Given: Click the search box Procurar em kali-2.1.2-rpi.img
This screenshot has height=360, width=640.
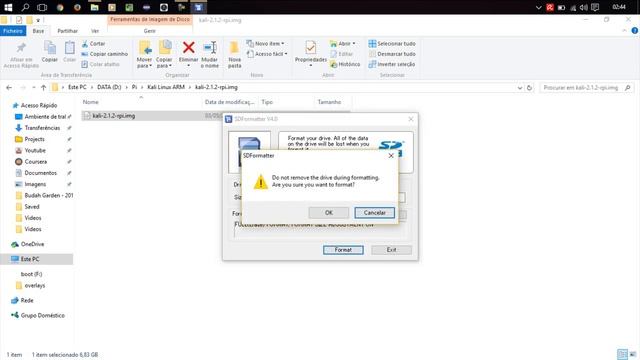Looking at the screenshot, I should (x=586, y=88).
